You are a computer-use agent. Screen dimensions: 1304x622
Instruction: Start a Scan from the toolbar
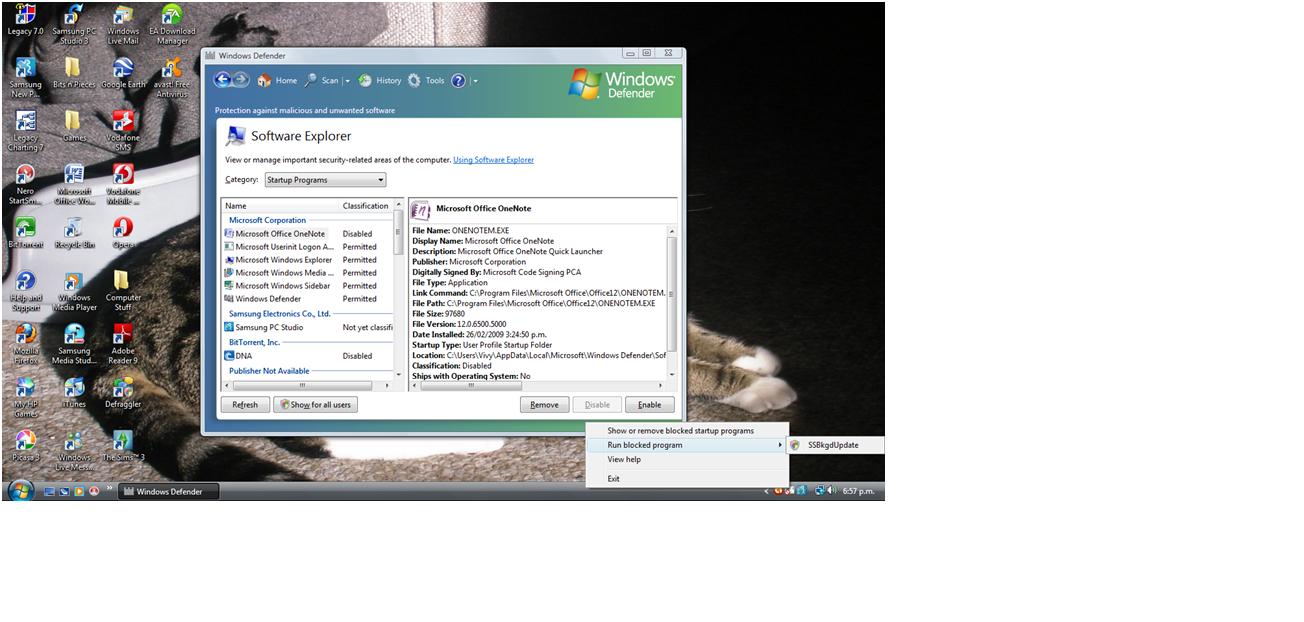[321, 81]
